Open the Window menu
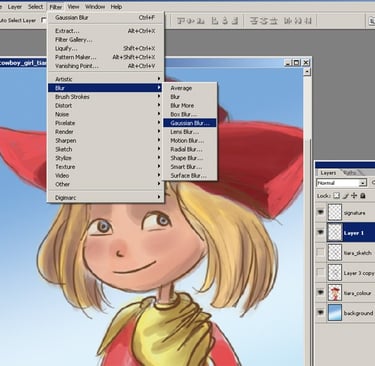Viewport: 375px width, 366px height. (95, 7)
